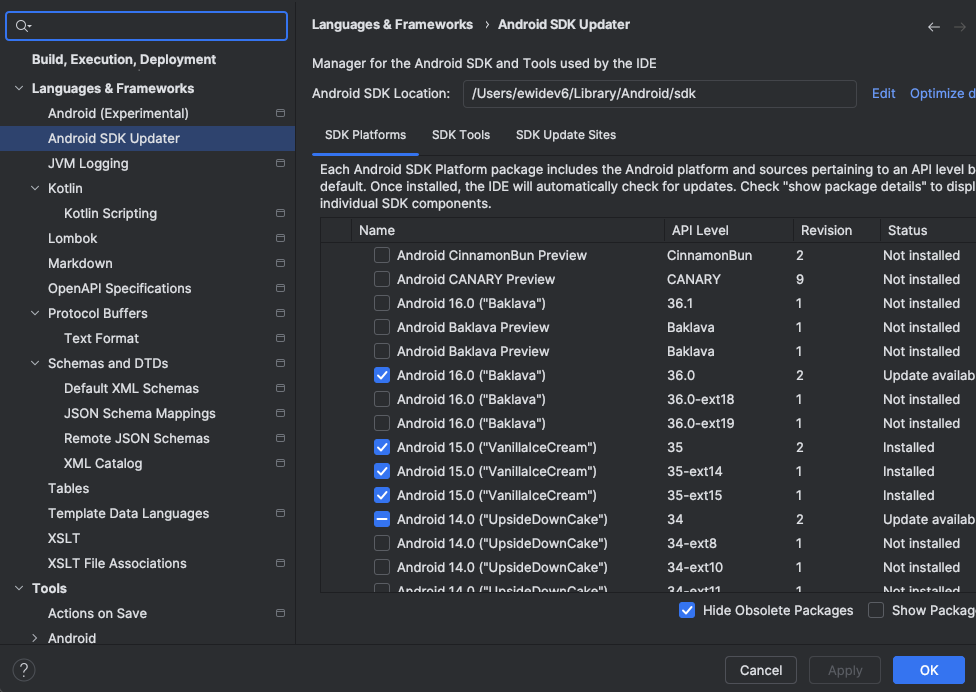Click project-level icon beside OpenAPI Specifications
This screenshot has height=692, width=976.
(280, 288)
